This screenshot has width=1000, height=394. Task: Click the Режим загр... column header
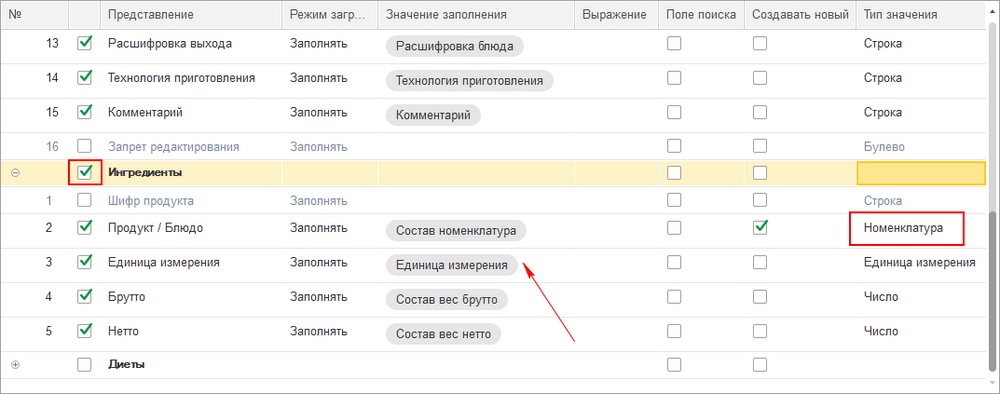click(330, 15)
